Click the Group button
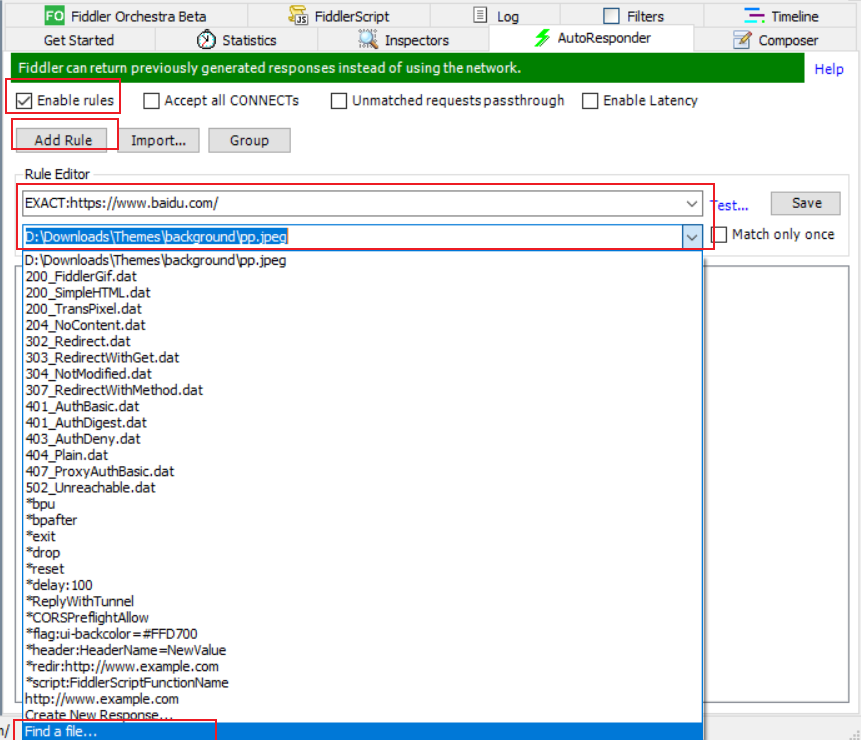Image resolution: width=861 pixels, height=740 pixels. [249, 141]
